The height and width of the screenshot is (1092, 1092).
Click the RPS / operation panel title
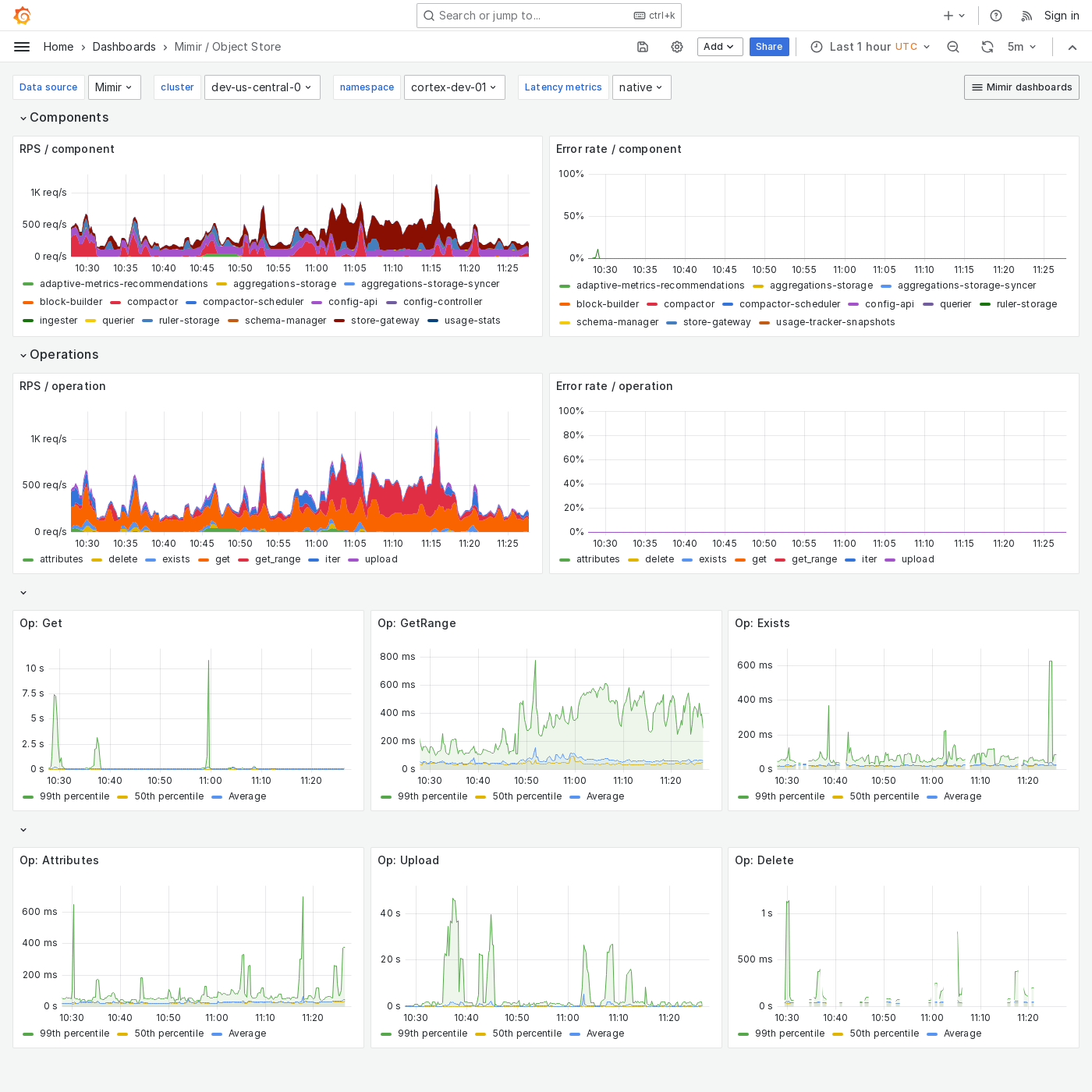pyautogui.click(x=62, y=386)
